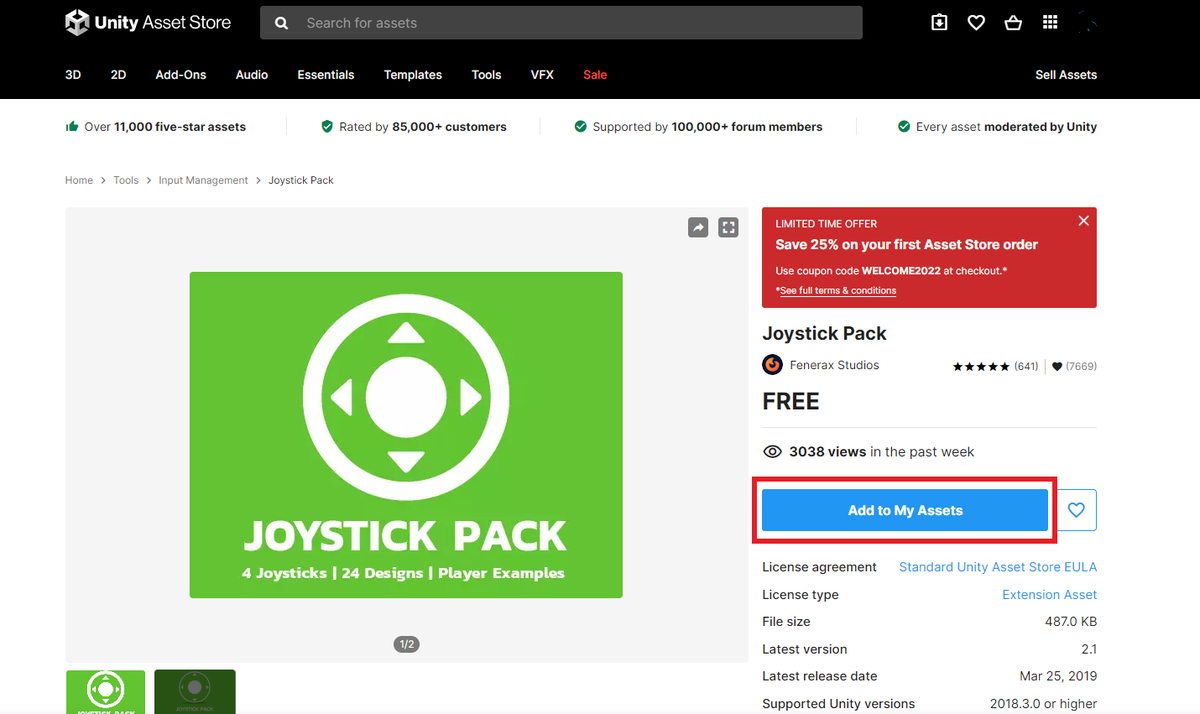Viewport: 1200px width, 714px height.
Task: Click the Unity Asset Store logo
Action: click(148, 21)
